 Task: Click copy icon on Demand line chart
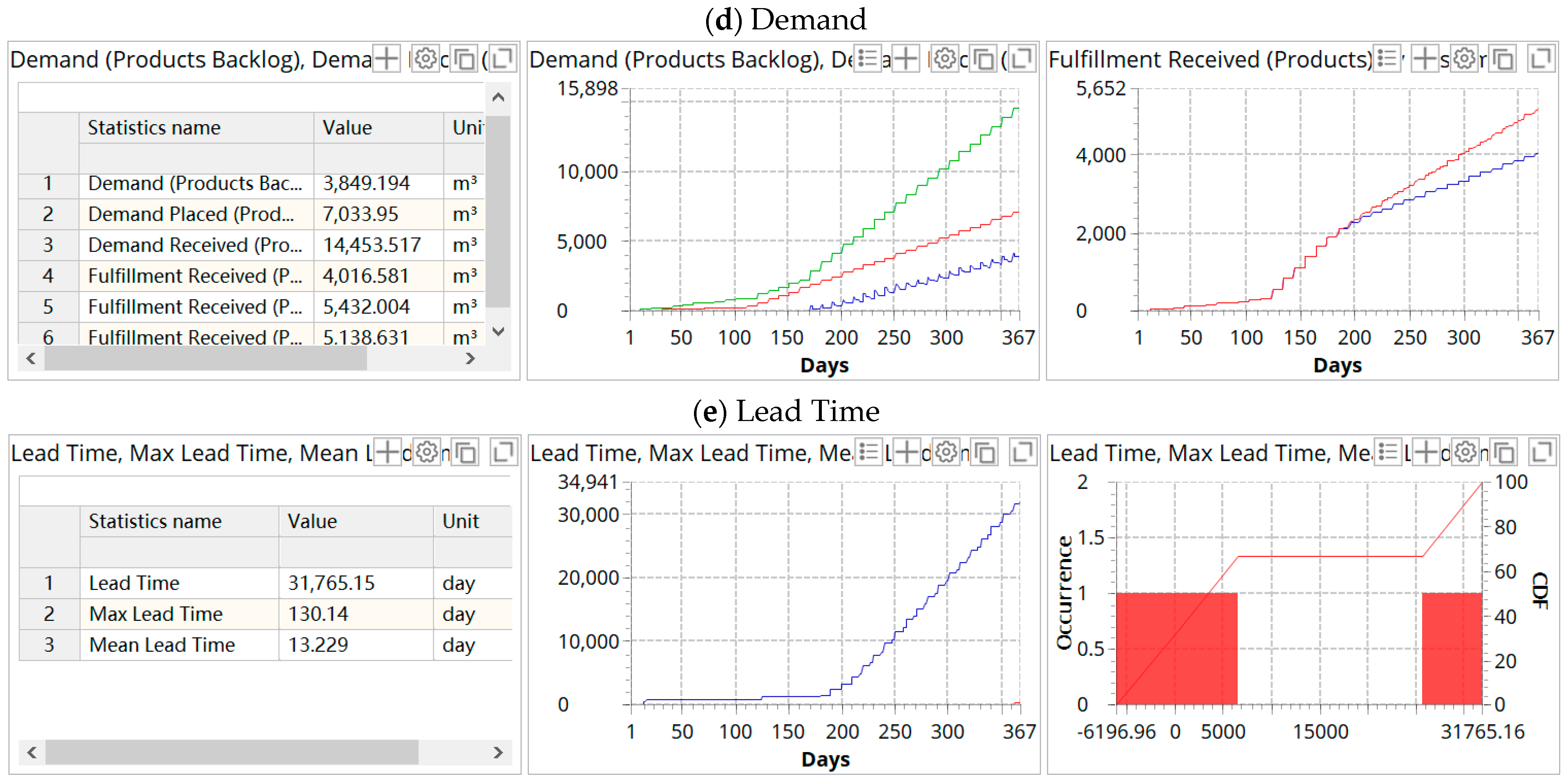pos(983,59)
